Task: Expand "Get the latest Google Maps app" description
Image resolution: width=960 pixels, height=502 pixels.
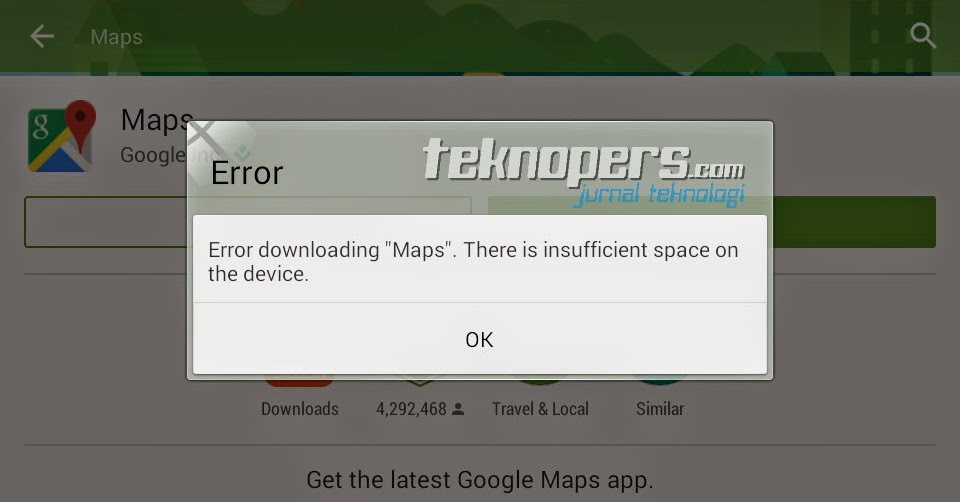Action: [x=479, y=480]
